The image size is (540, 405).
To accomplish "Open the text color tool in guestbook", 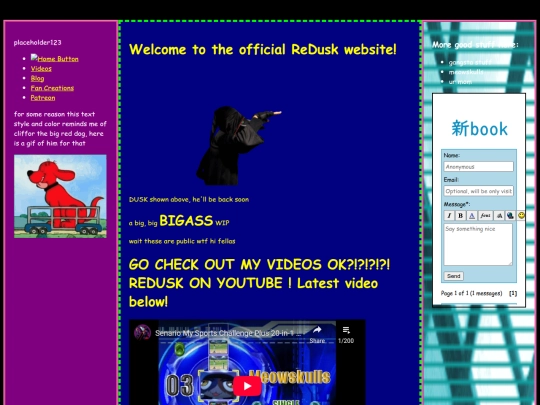I will [472, 216].
